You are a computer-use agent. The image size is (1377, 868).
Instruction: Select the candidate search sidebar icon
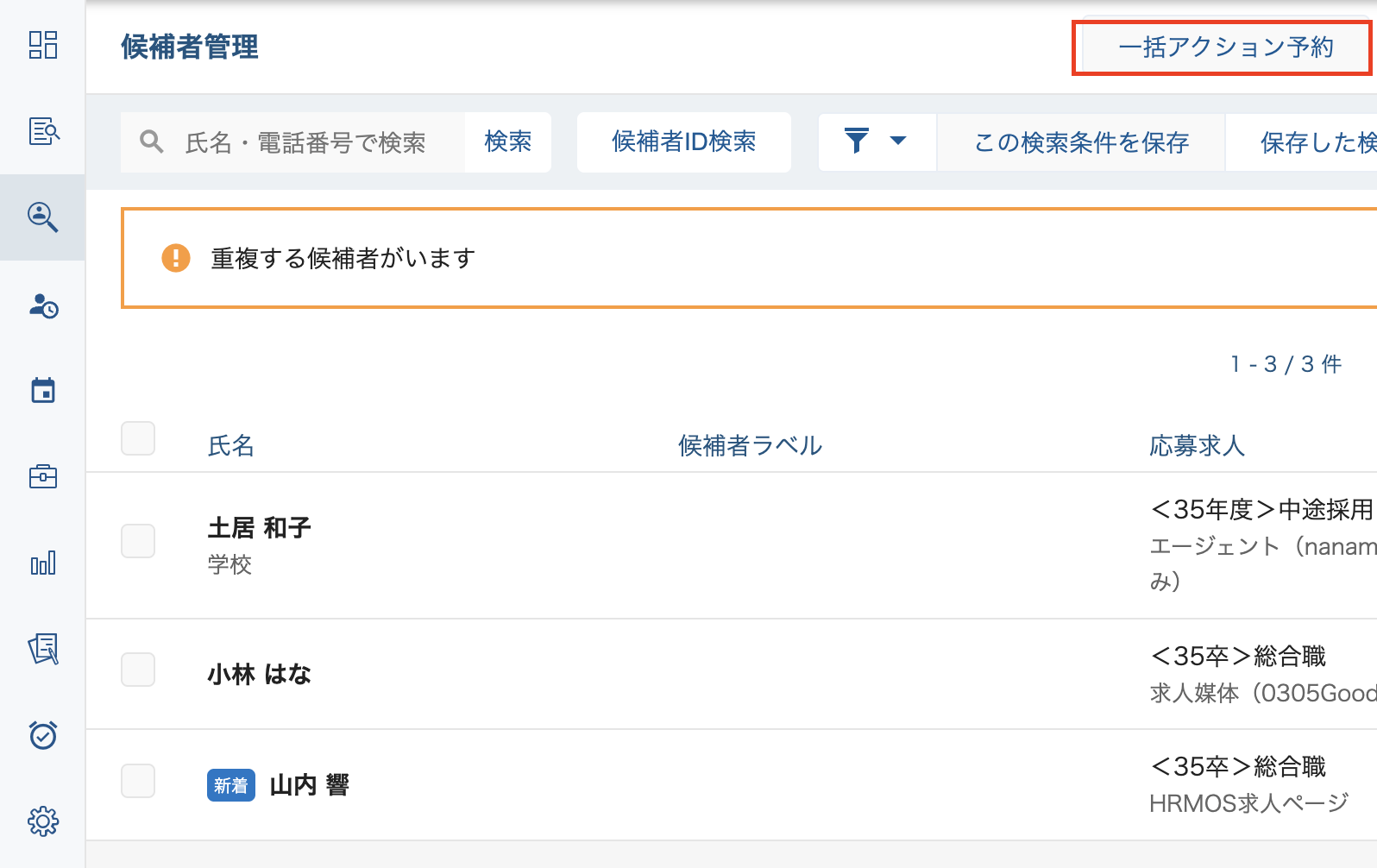42,217
